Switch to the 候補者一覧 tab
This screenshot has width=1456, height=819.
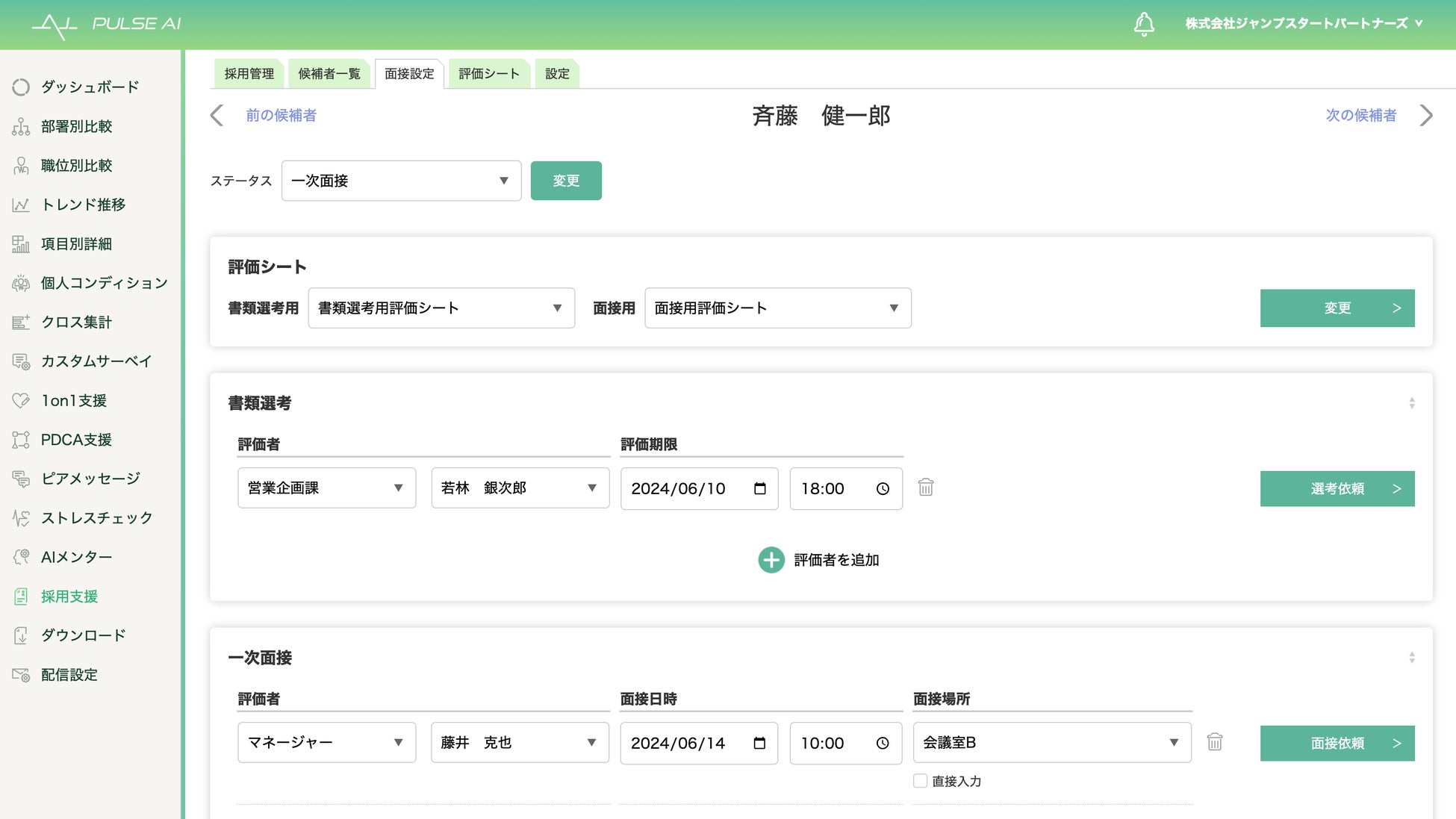click(x=329, y=73)
